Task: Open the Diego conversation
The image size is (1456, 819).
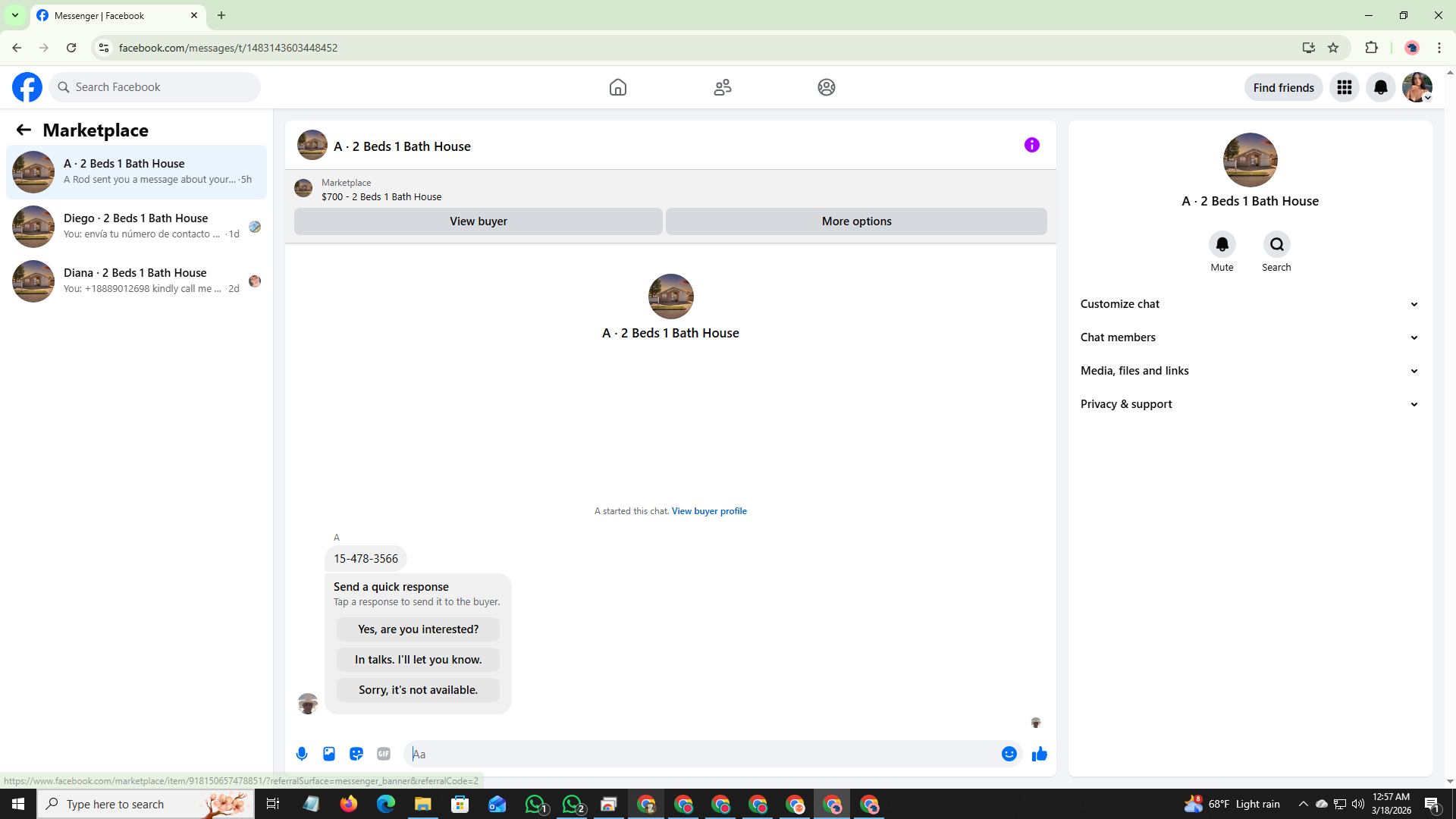Action: (x=136, y=227)
